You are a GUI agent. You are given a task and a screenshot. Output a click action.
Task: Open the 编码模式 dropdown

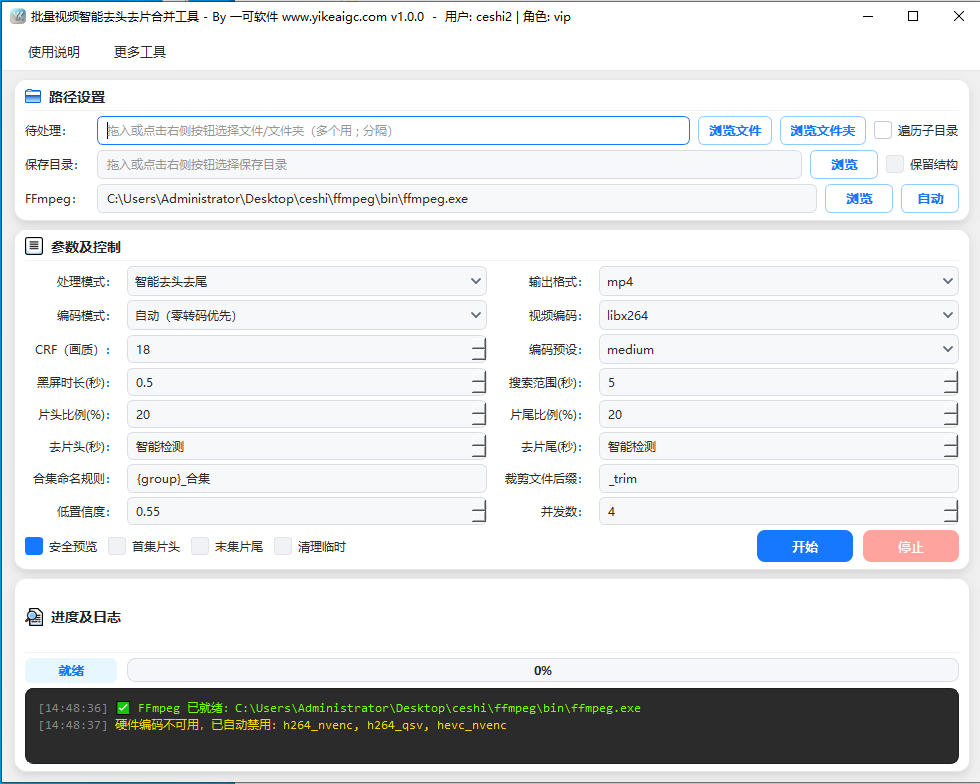[307, 315]
